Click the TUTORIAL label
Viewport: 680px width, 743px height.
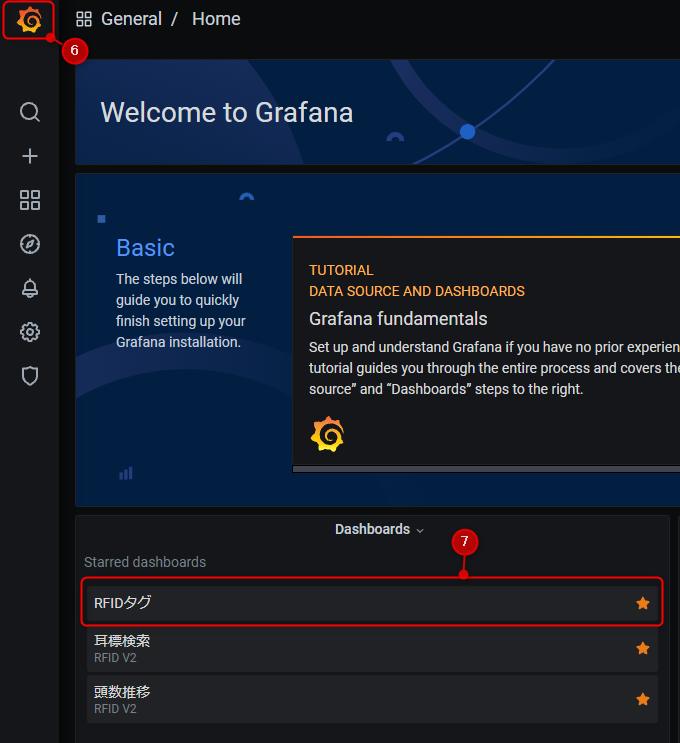pos(341,270)
